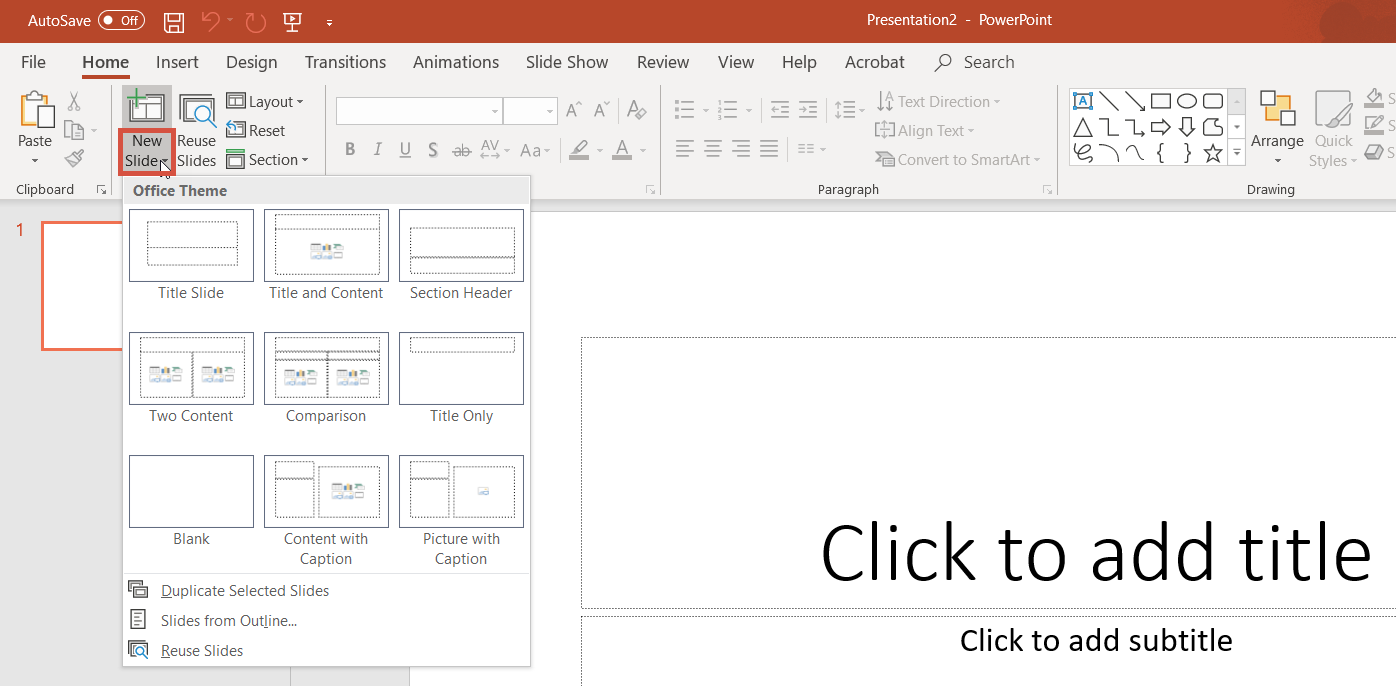
Task: Switch to the Design tab
Action: pos(251,62)
